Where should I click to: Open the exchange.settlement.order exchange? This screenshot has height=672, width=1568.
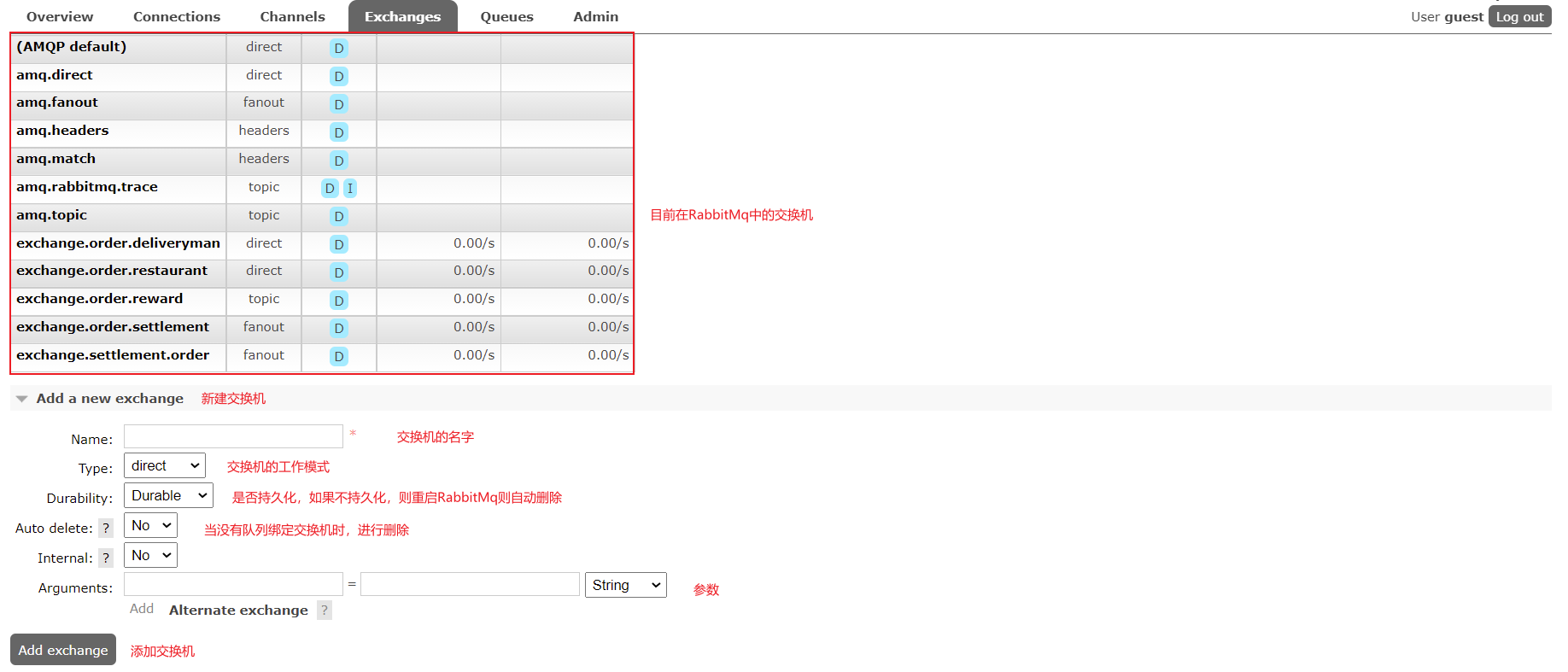coord(113,355)
